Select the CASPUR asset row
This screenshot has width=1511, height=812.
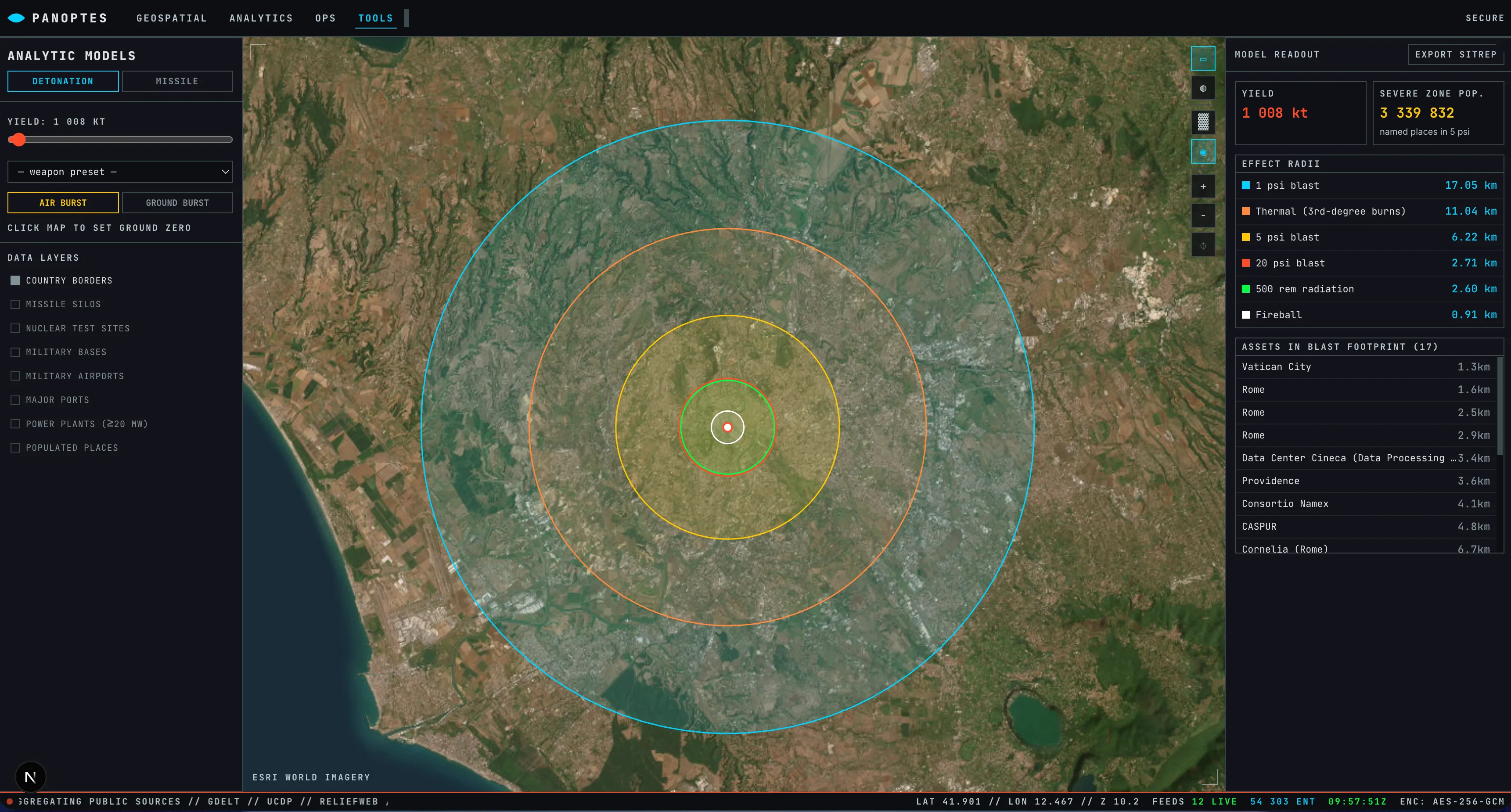click(1366, 526)
